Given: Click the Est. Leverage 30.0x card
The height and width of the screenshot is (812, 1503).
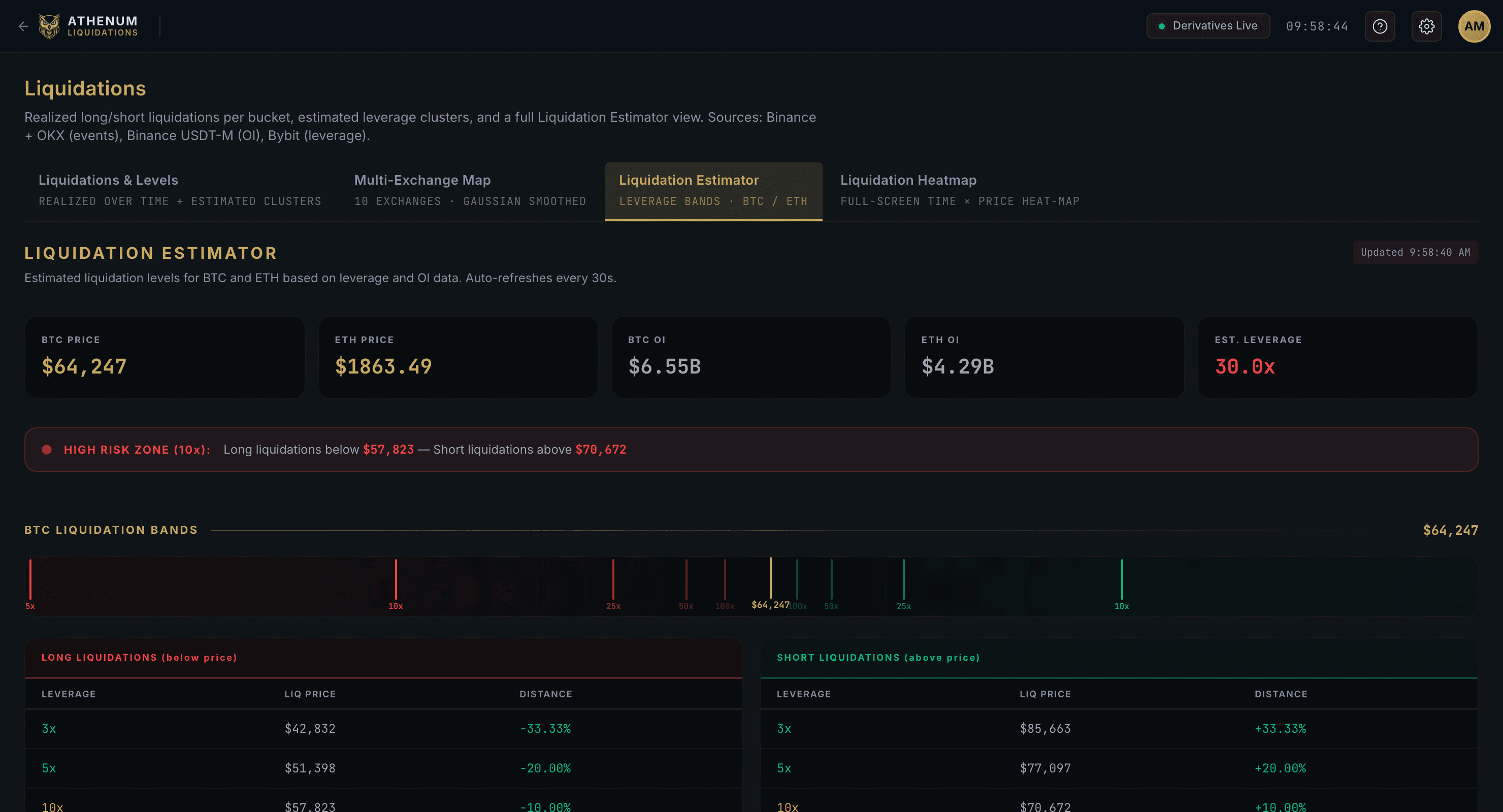Looking at the screenshot, I should click(x=1338, y=357).
